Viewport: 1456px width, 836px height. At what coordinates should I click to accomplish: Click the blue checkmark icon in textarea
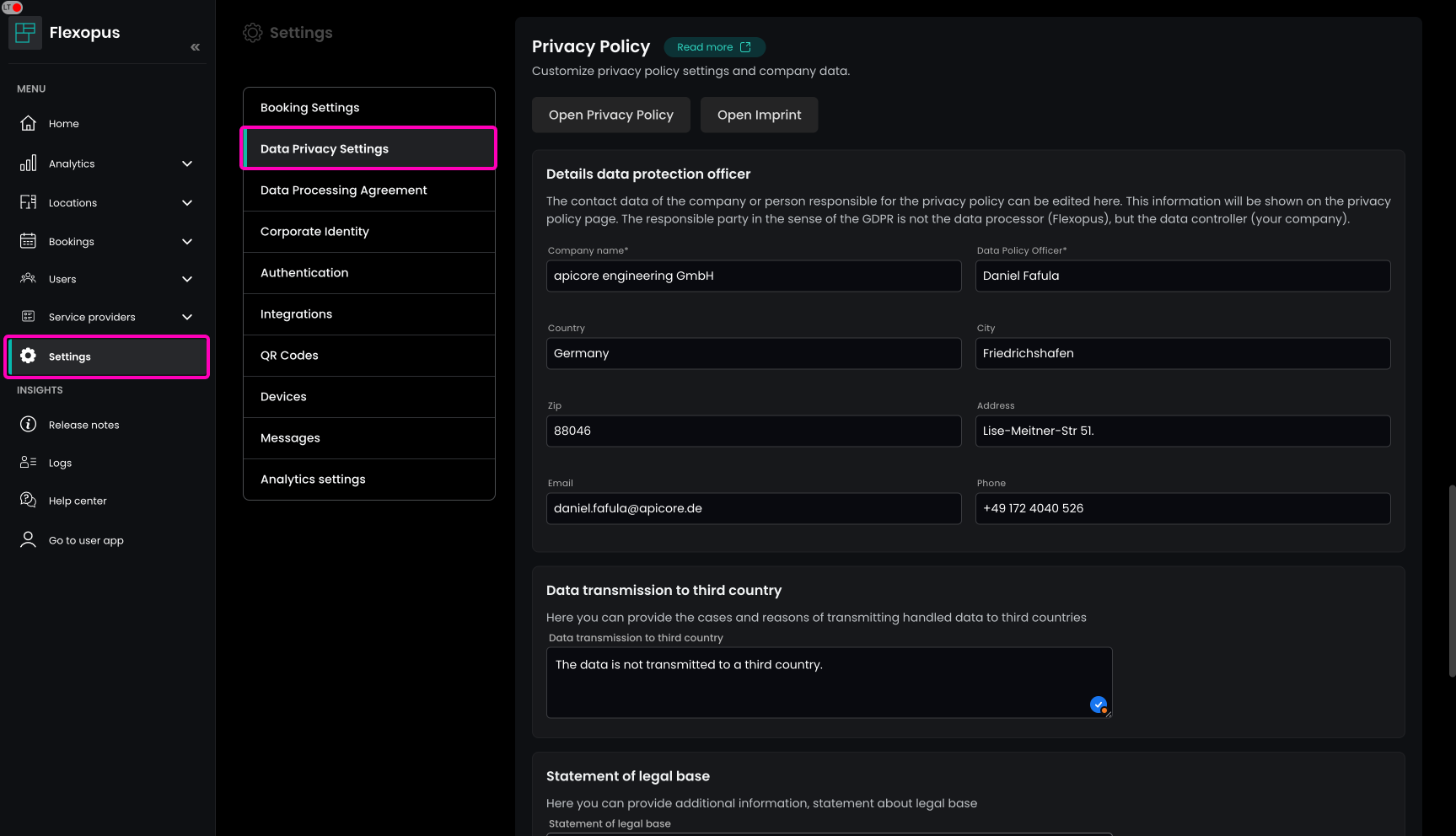(x=1098, y=705)
